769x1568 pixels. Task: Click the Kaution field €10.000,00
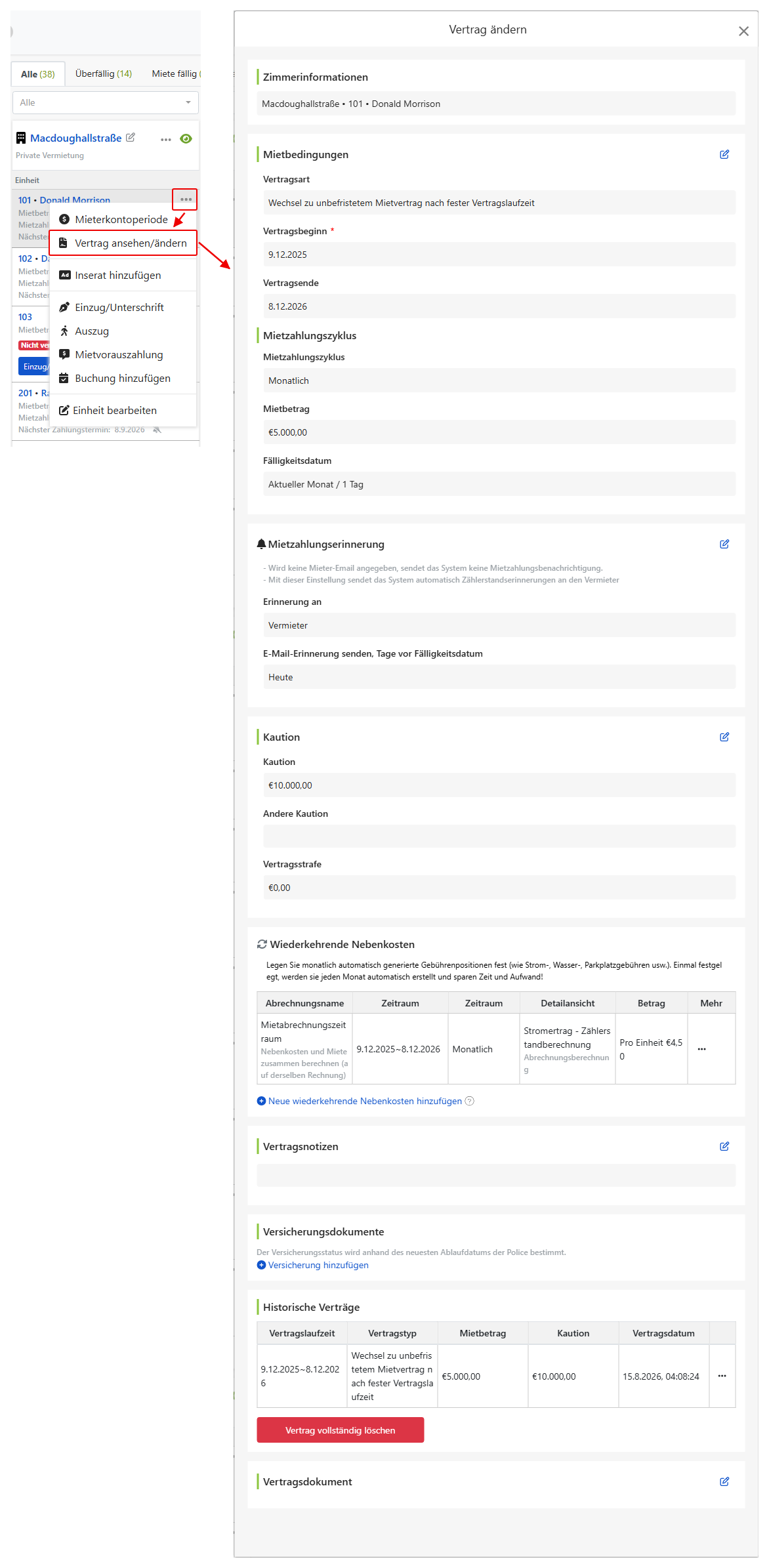(x=499, y=785)
